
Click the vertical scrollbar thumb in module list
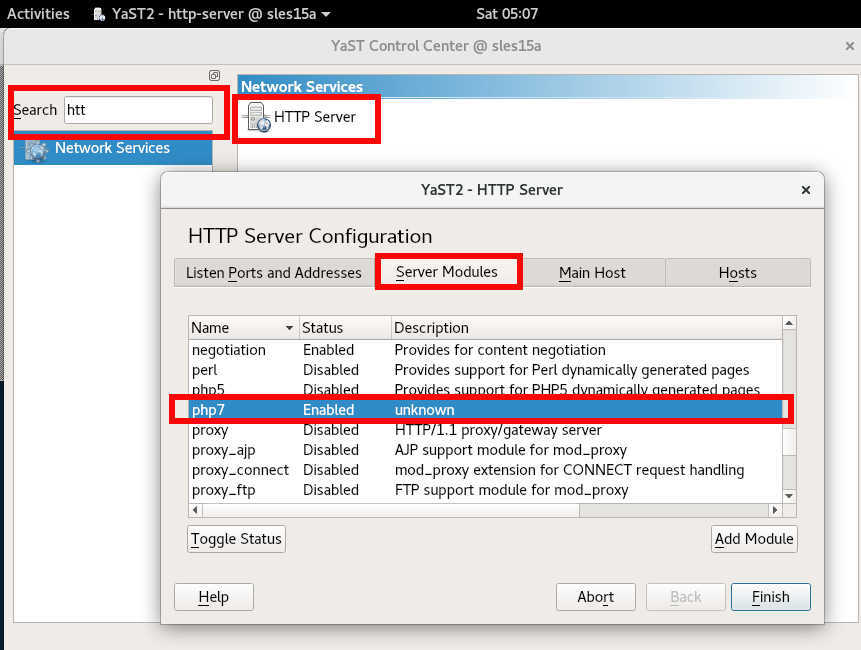click(x=789, y=442)
